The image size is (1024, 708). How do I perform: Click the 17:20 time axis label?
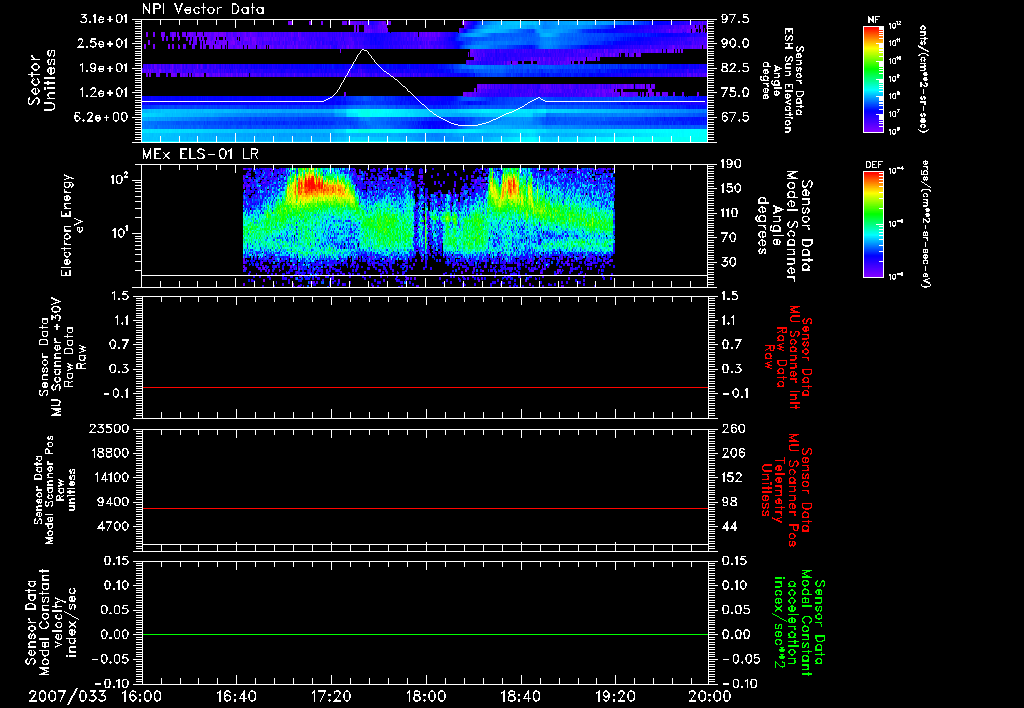point(331,696)
